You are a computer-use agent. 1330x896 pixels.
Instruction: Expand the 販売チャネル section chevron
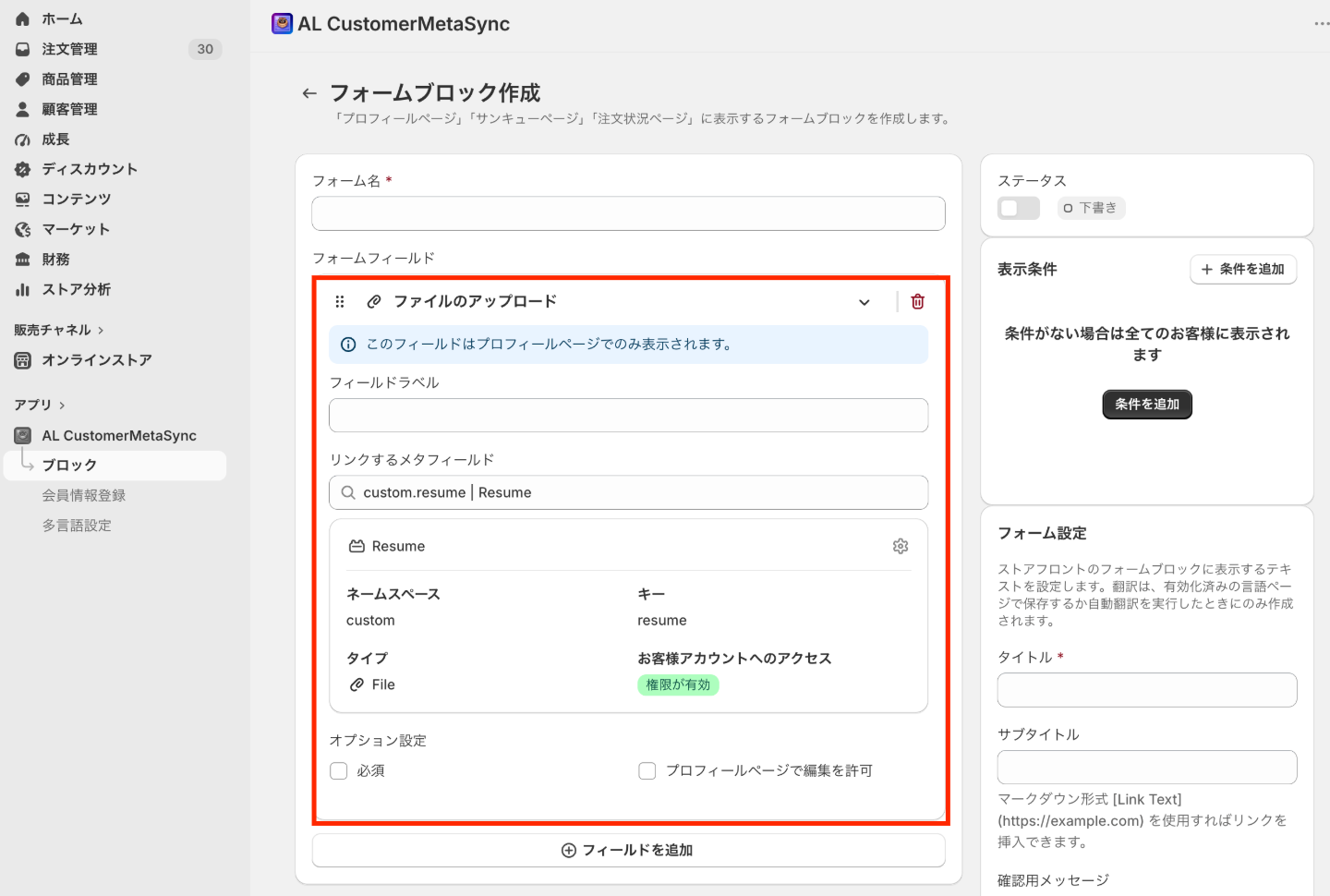(x=101, y=331)
